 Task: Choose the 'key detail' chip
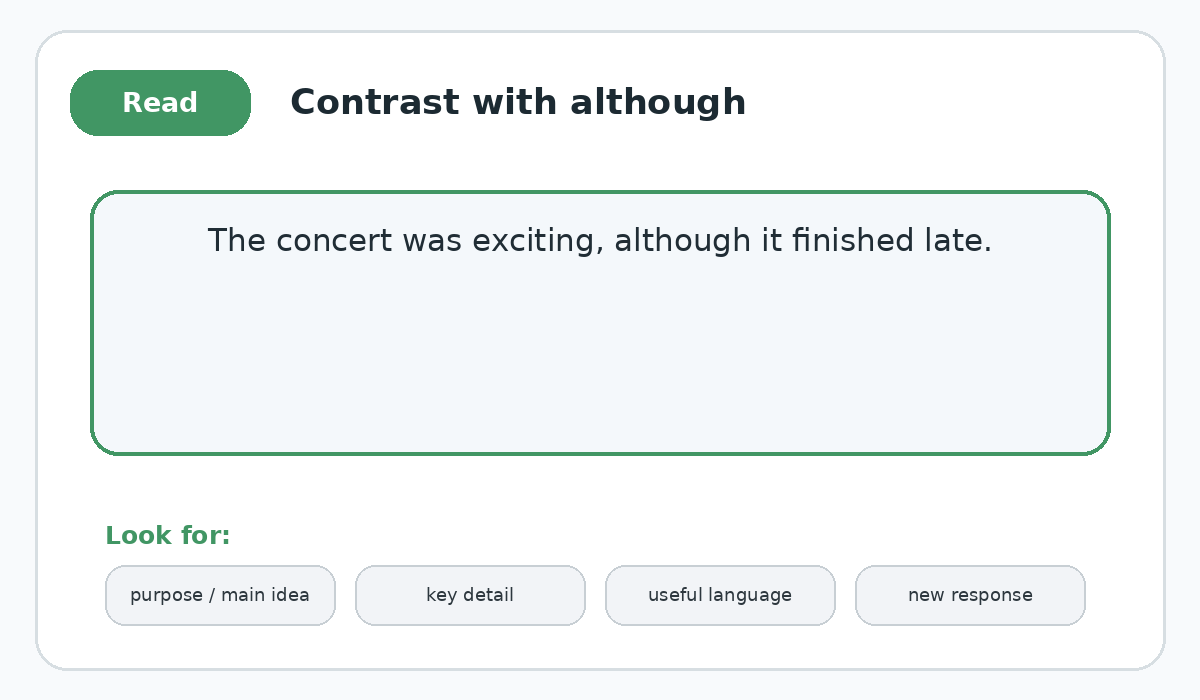click(470, 595)
